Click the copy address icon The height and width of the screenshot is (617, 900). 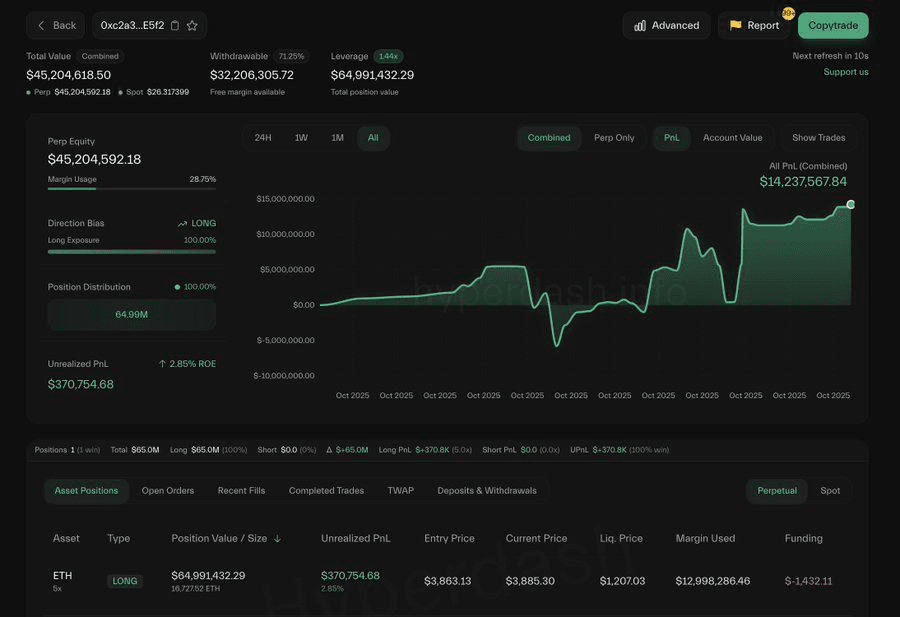coord(175,25)
